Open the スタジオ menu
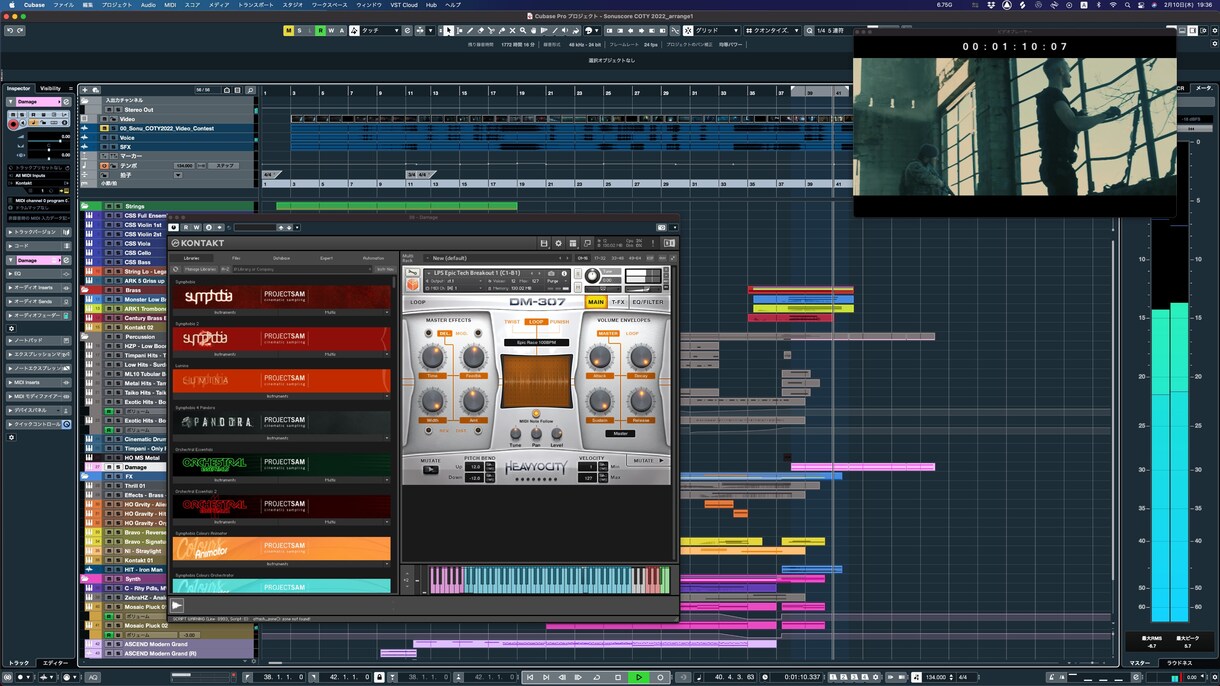The image size is (1220, 686). click(292, 5)
